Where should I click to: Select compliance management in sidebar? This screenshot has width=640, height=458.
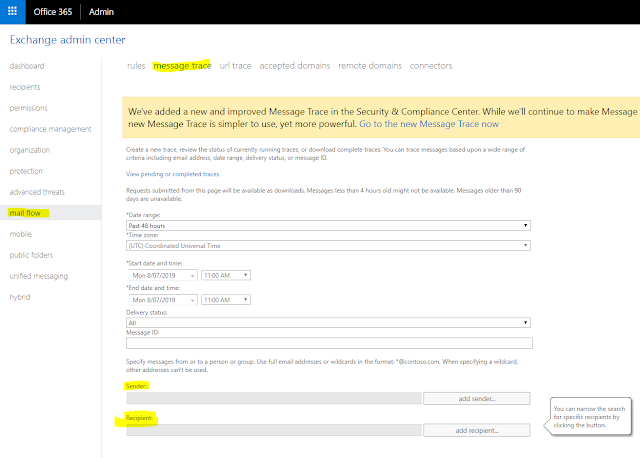[x=51, y=129]
